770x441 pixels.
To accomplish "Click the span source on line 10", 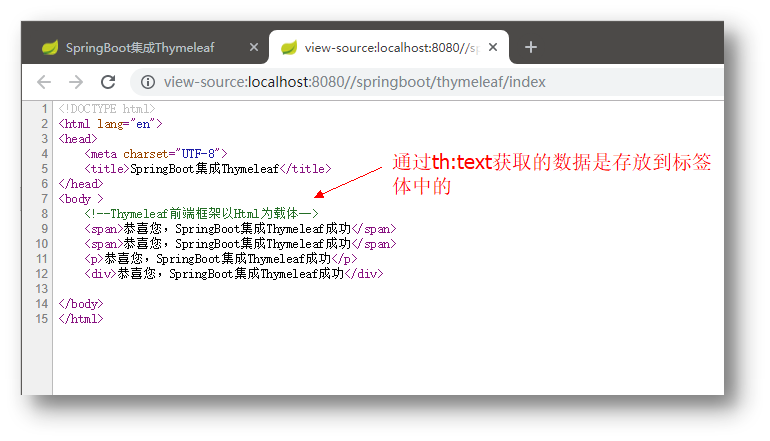I will [x=240, y=244].
